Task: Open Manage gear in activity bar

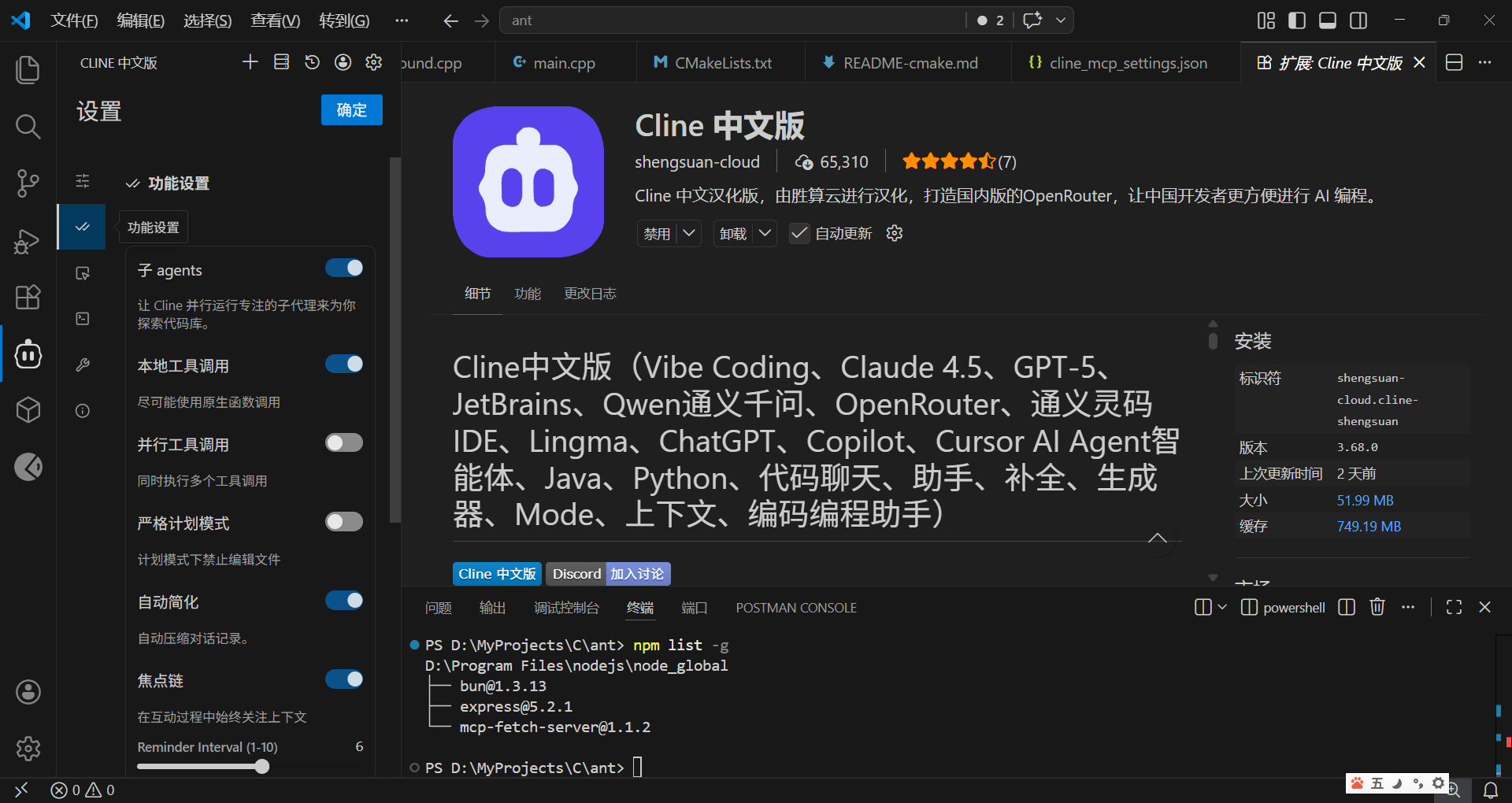Action: pos(28,749)
